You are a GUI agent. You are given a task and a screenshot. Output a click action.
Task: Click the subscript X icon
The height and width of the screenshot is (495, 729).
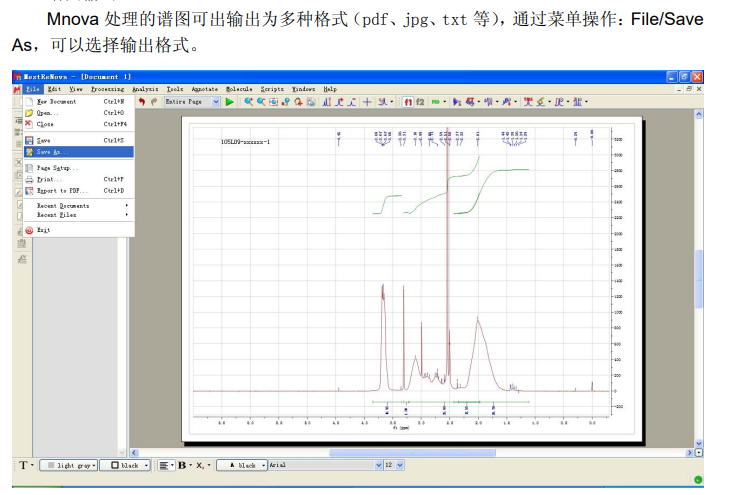tap(200, 465)
